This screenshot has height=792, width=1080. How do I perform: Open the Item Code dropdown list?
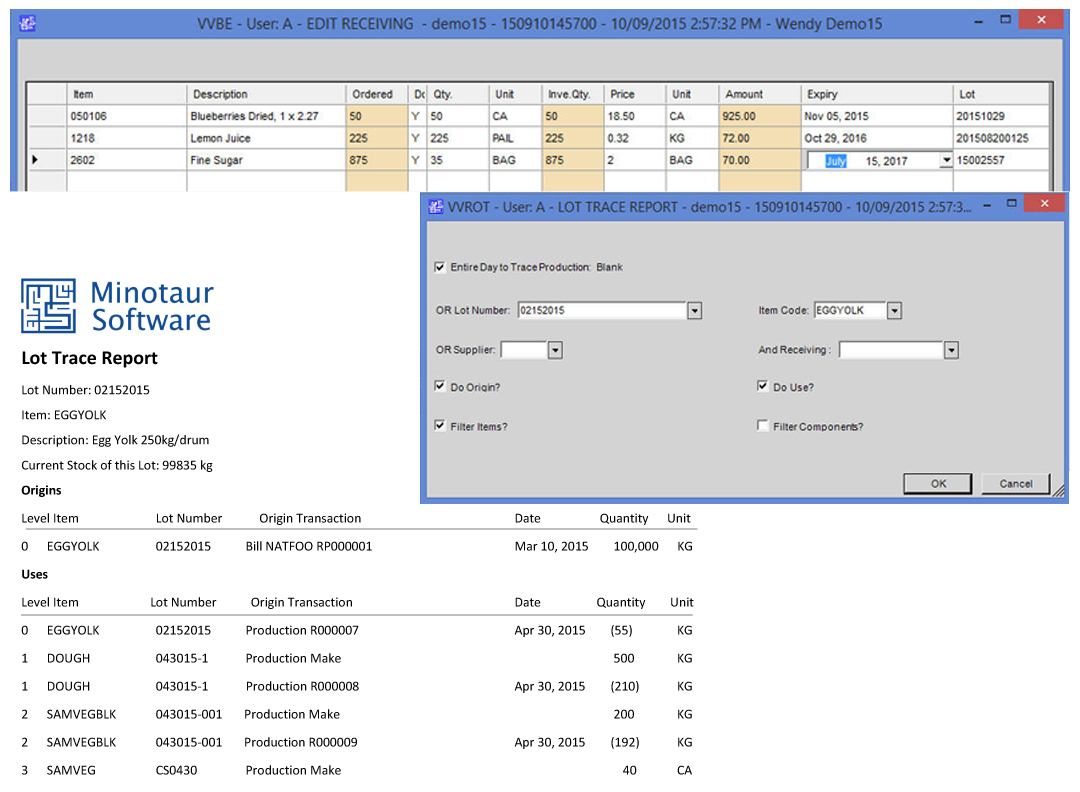coord(894,311)
